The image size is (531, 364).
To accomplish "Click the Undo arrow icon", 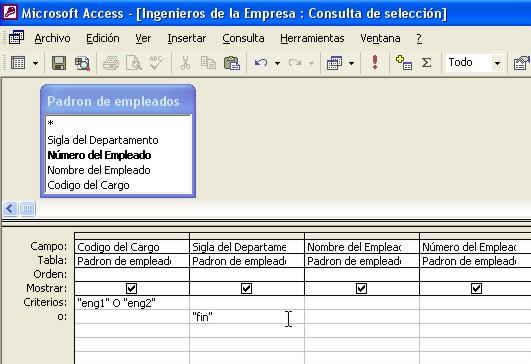I will pyautogui.click(x=261, y=63).
